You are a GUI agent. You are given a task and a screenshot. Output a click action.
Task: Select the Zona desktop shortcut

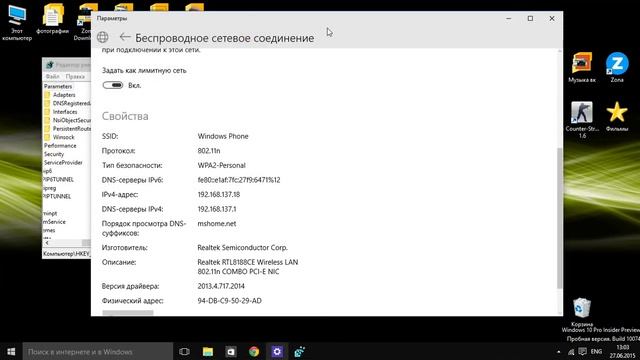617,68
